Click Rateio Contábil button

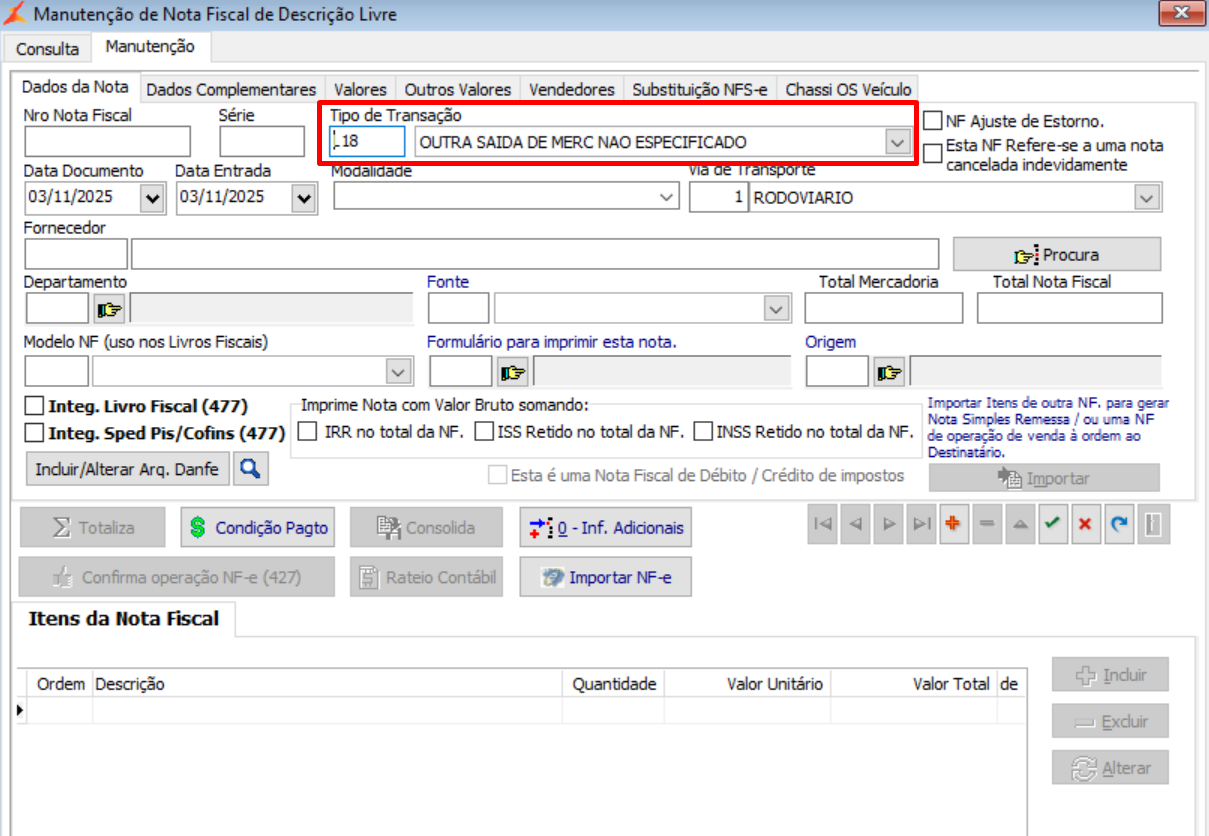click(x=426, y=577)
